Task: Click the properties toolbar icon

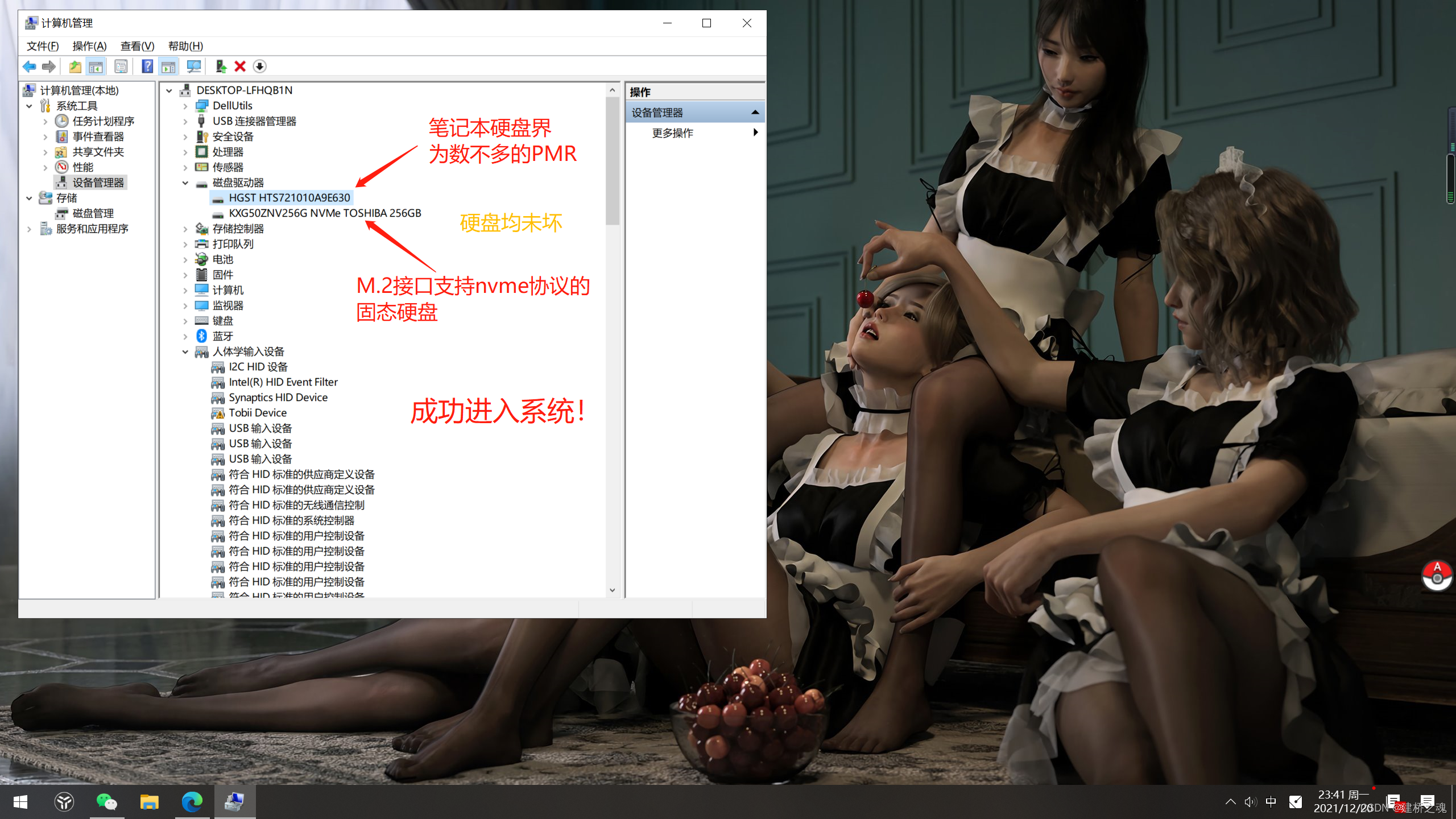Action: pos(121,67)
